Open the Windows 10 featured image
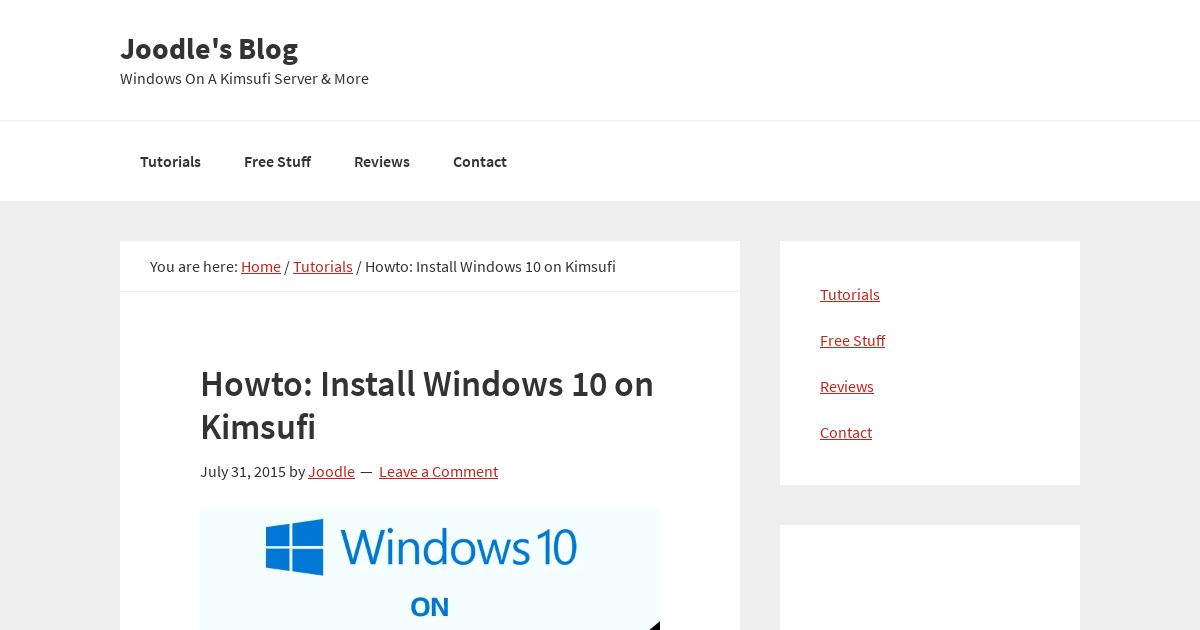The image size is (1200, 630). 430,568
